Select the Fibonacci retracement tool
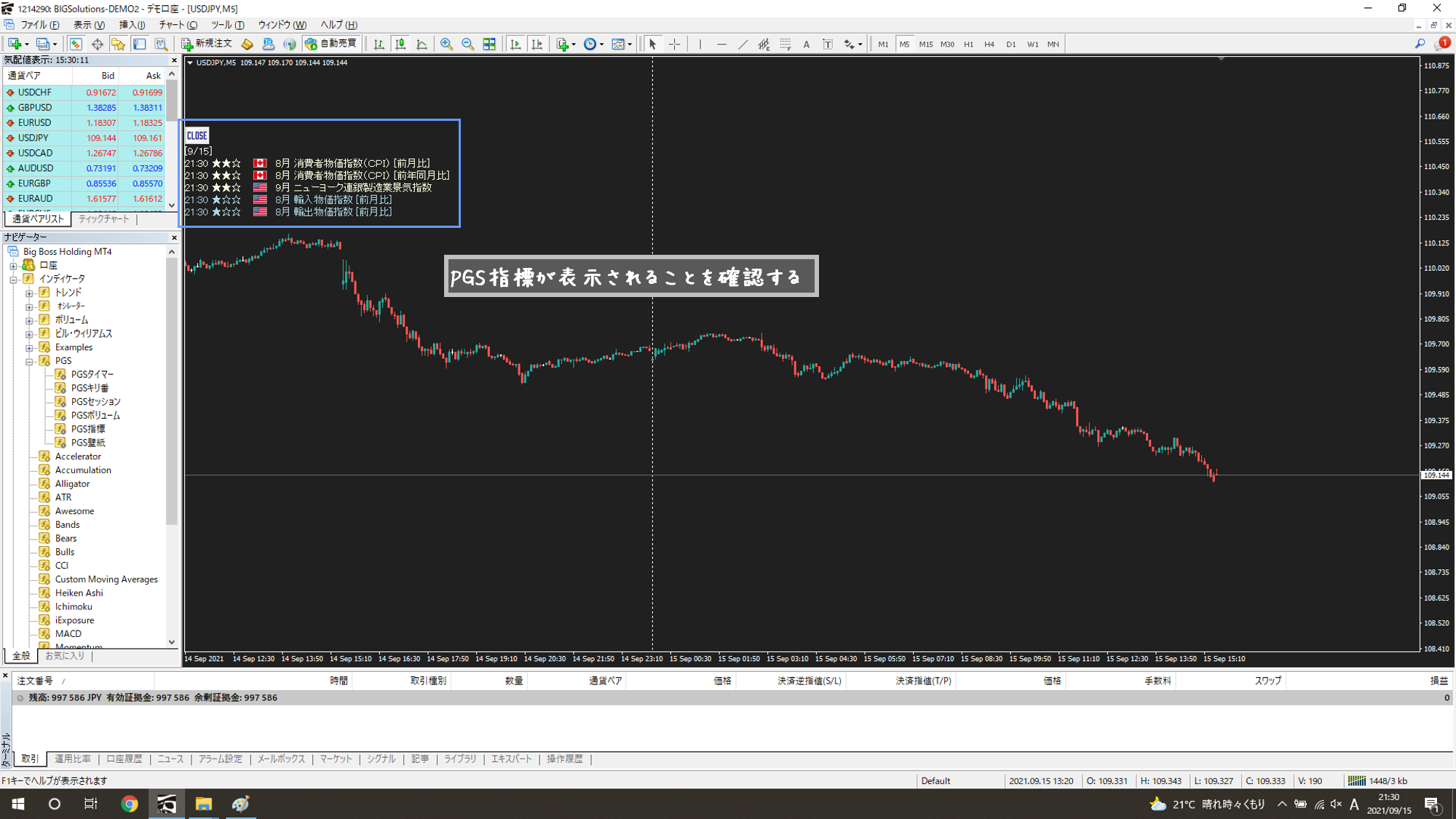1456x819 pixels. point(785,44)
